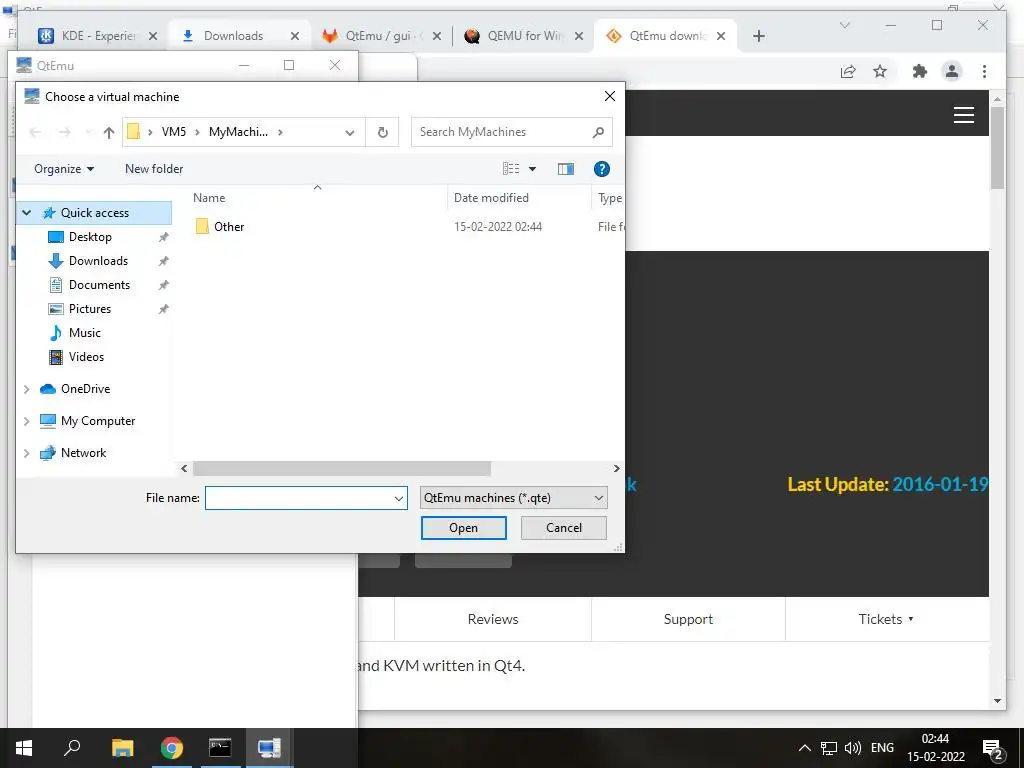Screen dimensions: 1024x768
Task: Expand the OneDrive tree node
Action: tap(27, 389)
